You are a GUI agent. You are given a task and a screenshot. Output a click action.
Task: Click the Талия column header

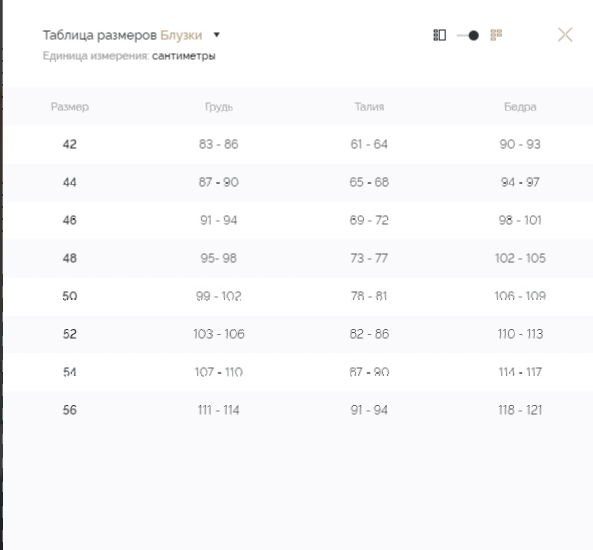(369, 107)
